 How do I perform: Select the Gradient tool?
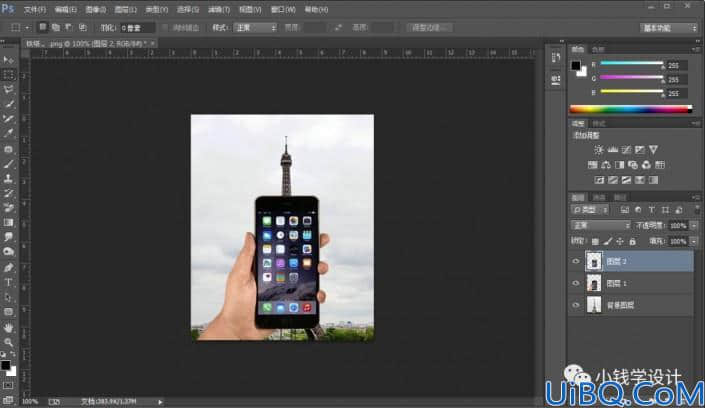[8, 222]
